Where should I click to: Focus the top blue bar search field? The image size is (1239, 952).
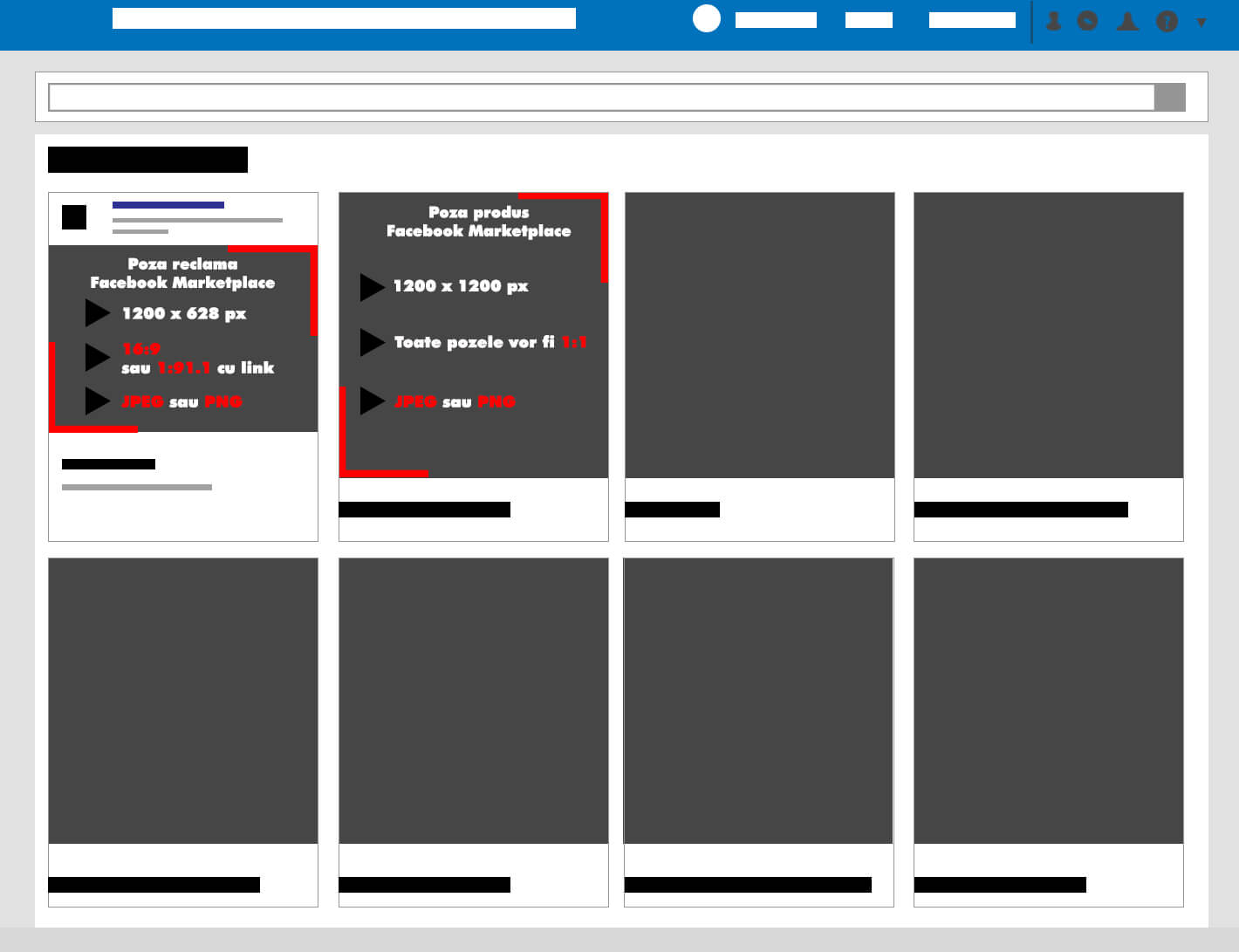click(344, 18)
